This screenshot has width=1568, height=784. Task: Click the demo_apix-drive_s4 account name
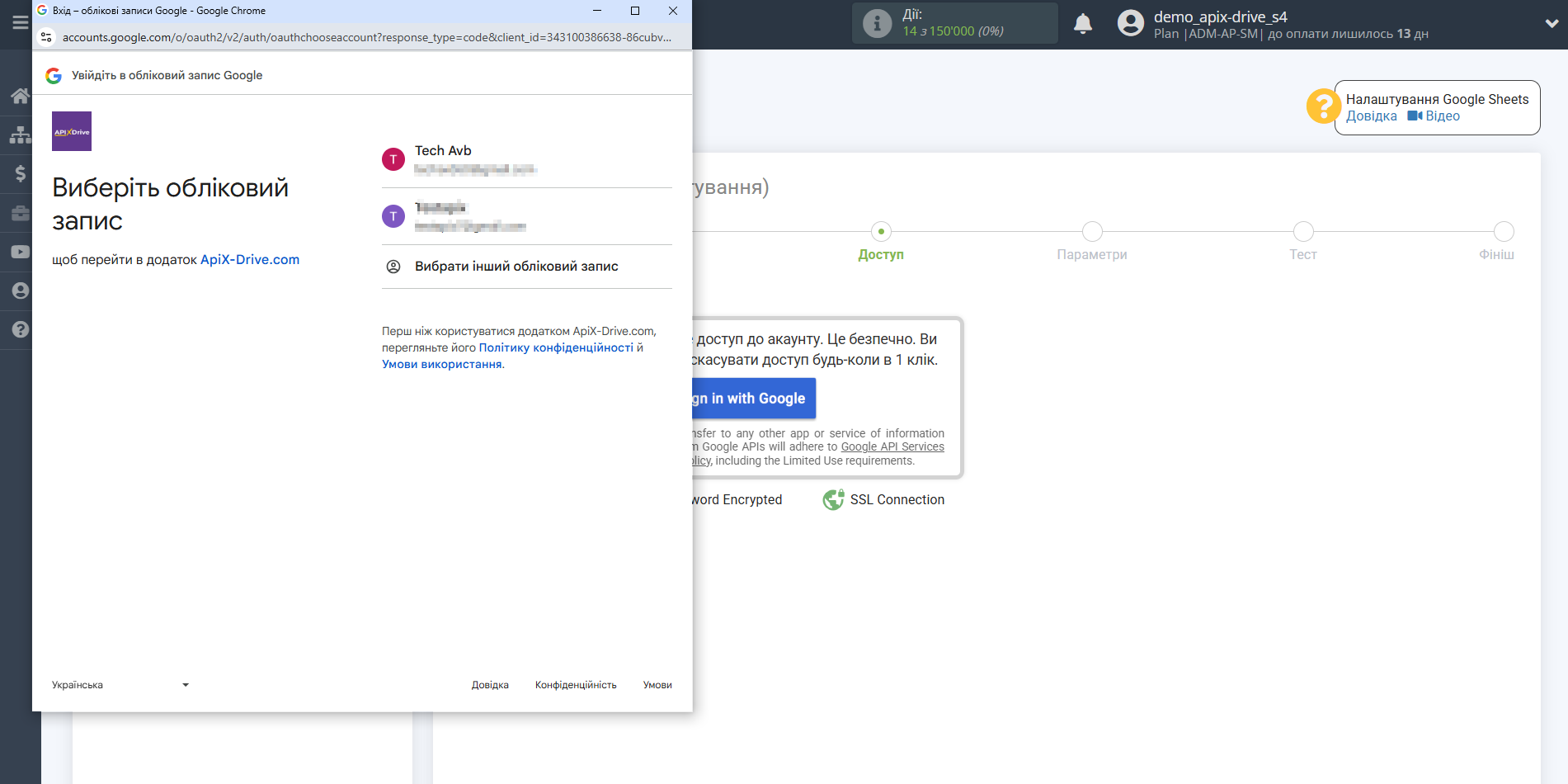click(1220, 17)
